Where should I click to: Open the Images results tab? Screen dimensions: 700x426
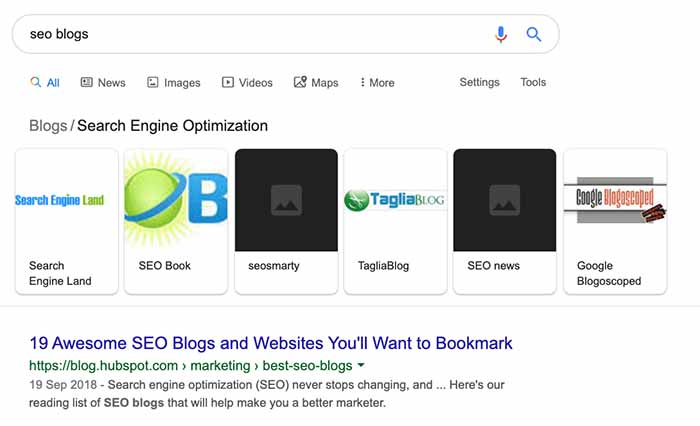pos(174,83)
